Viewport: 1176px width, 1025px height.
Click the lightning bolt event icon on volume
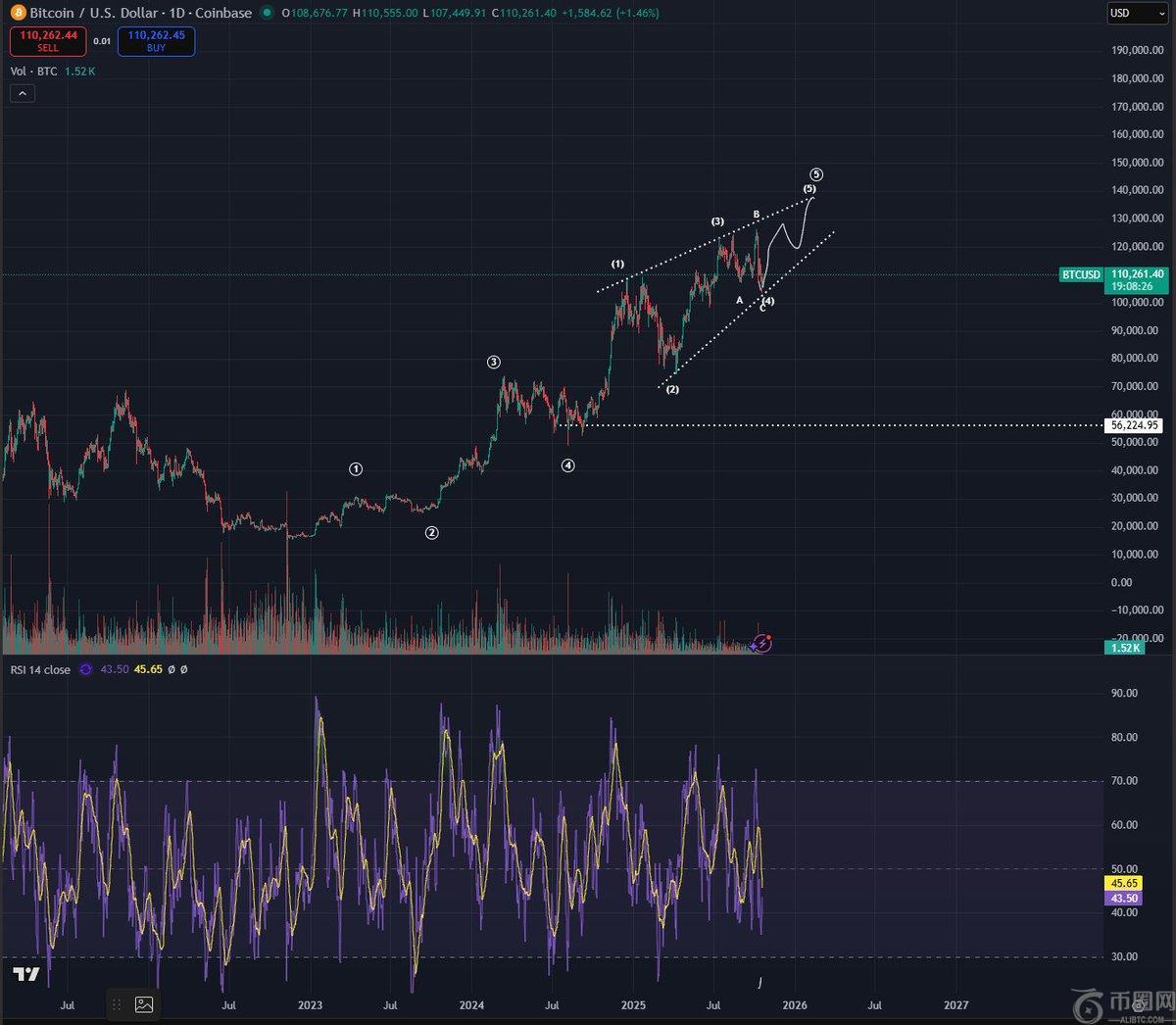pyautogui.click(x=762, y=644)
